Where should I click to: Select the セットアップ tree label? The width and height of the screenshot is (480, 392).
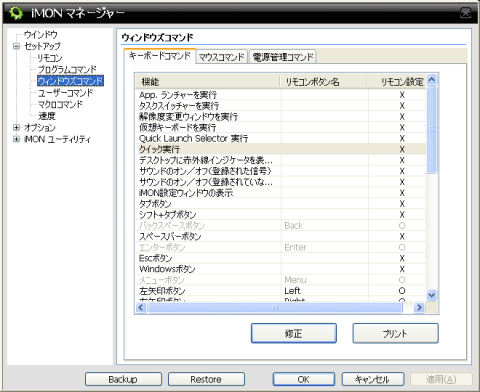42,46
